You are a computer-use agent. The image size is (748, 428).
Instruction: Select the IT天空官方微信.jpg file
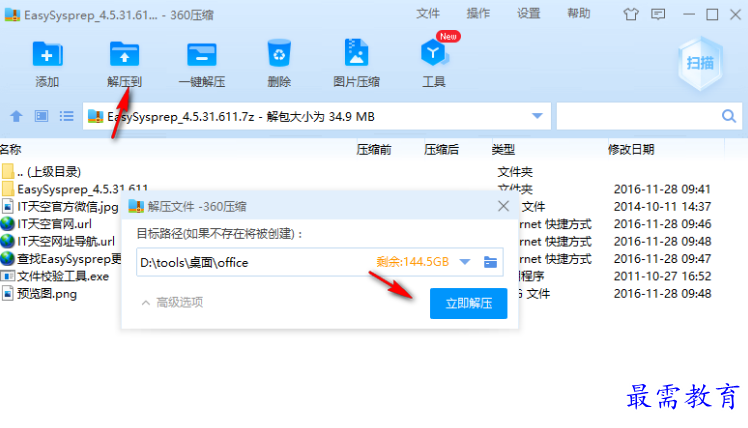click(60, 207)
